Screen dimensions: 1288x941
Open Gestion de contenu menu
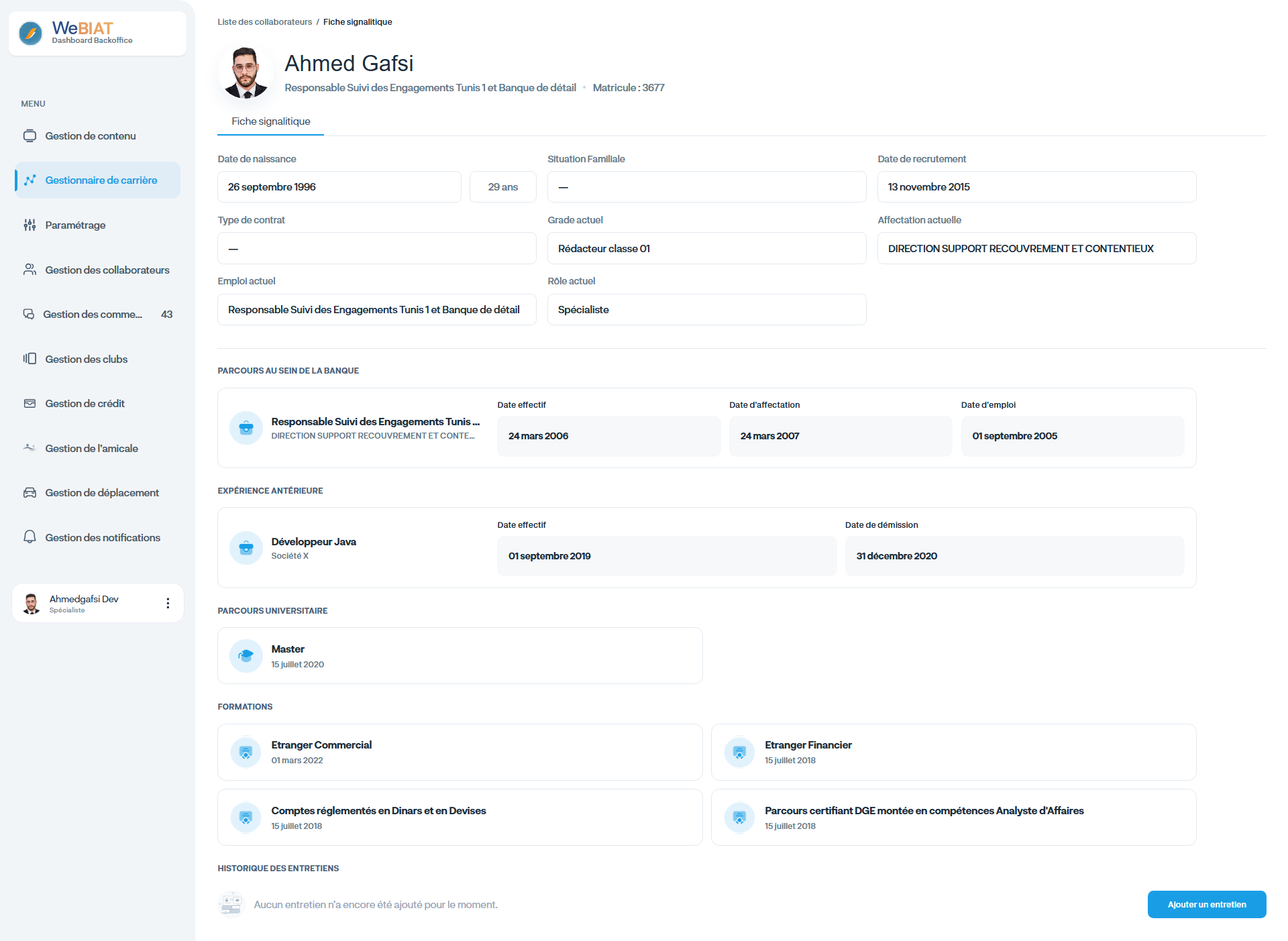coord(97,135)
